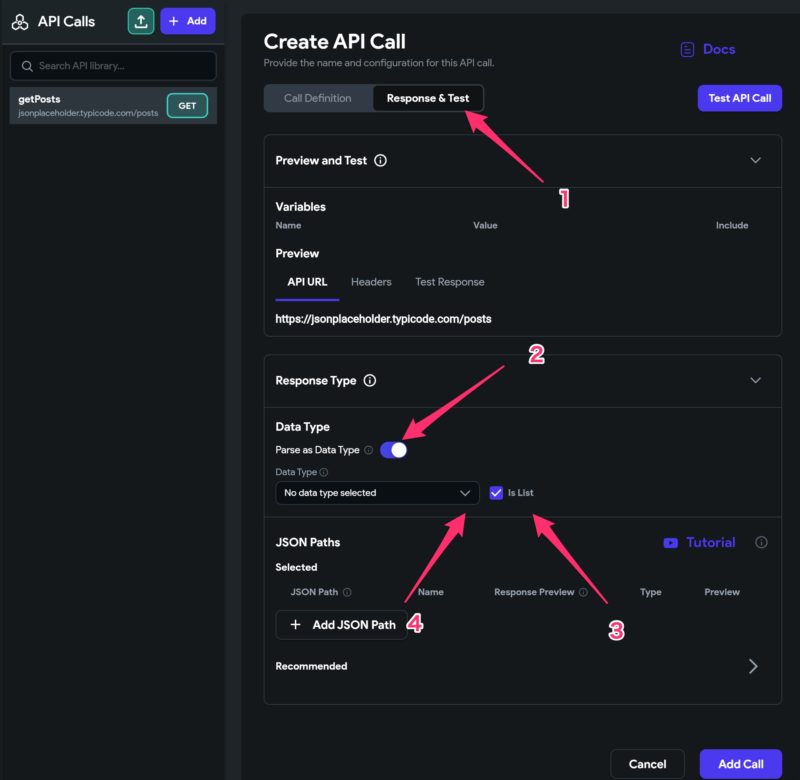Screen dimensions: 800x780
Task: Open the No data type selected dropdown
Action: pyautogui.click(x=377, y=493)
